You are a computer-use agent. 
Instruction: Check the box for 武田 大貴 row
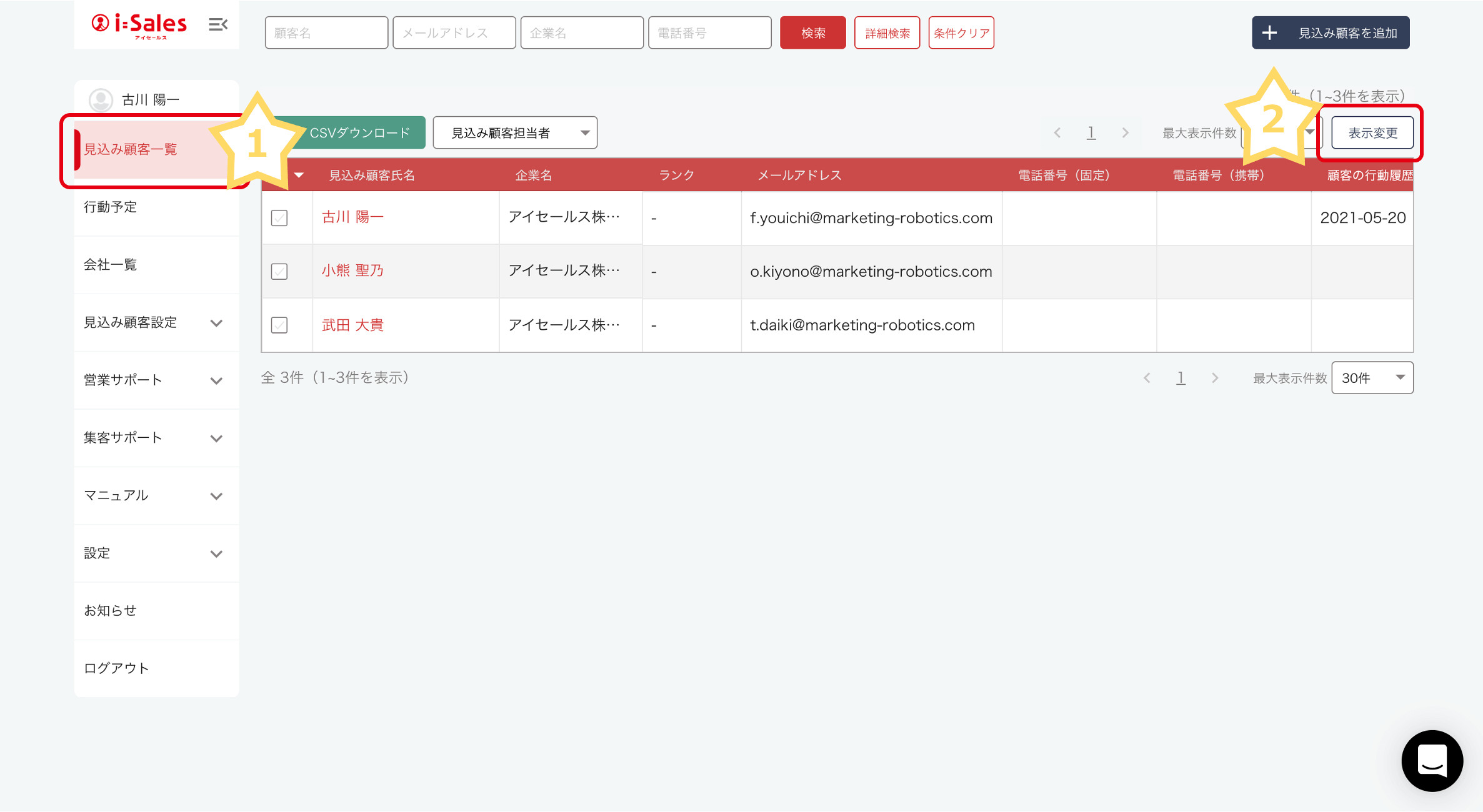(x=279, y=325)
